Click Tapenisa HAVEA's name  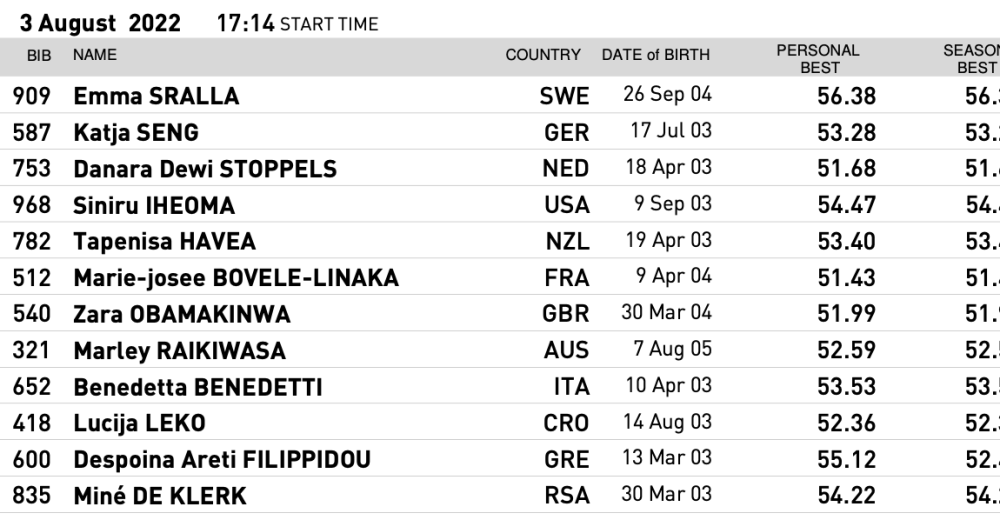[x=164, y=241]
